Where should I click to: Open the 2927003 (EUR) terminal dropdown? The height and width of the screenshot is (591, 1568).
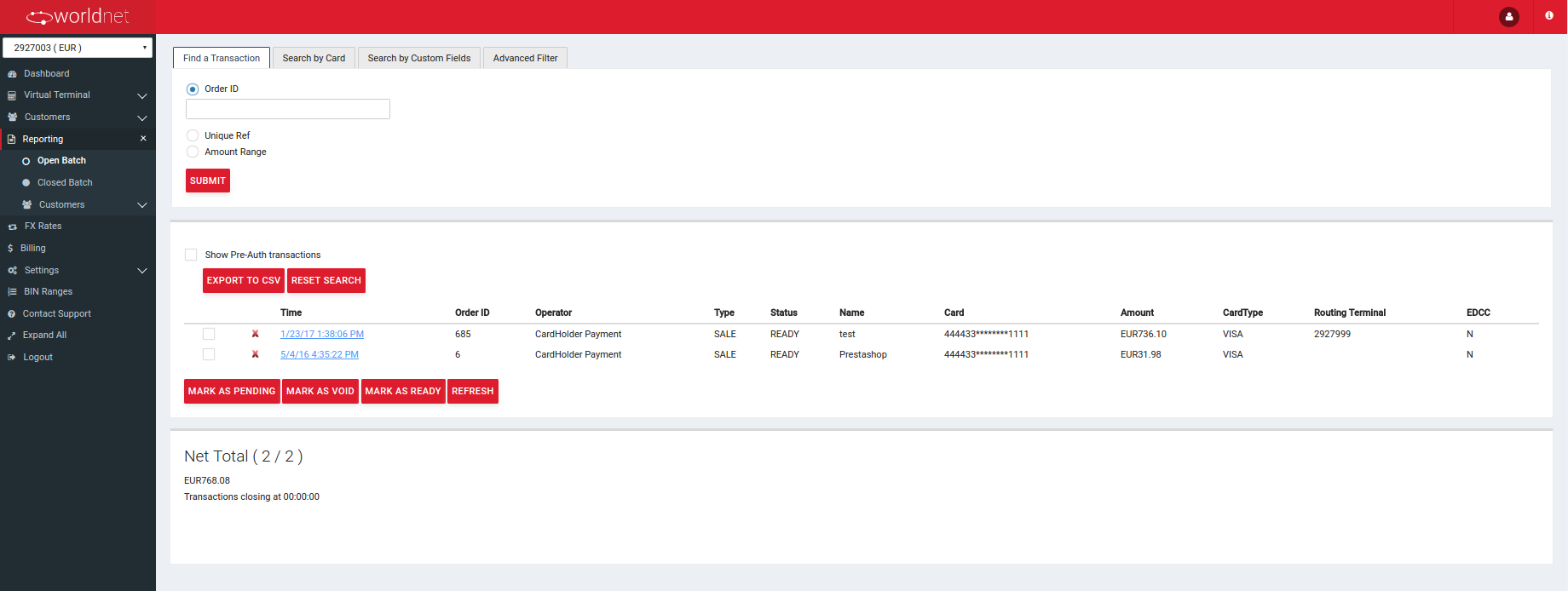coord(78,48)
